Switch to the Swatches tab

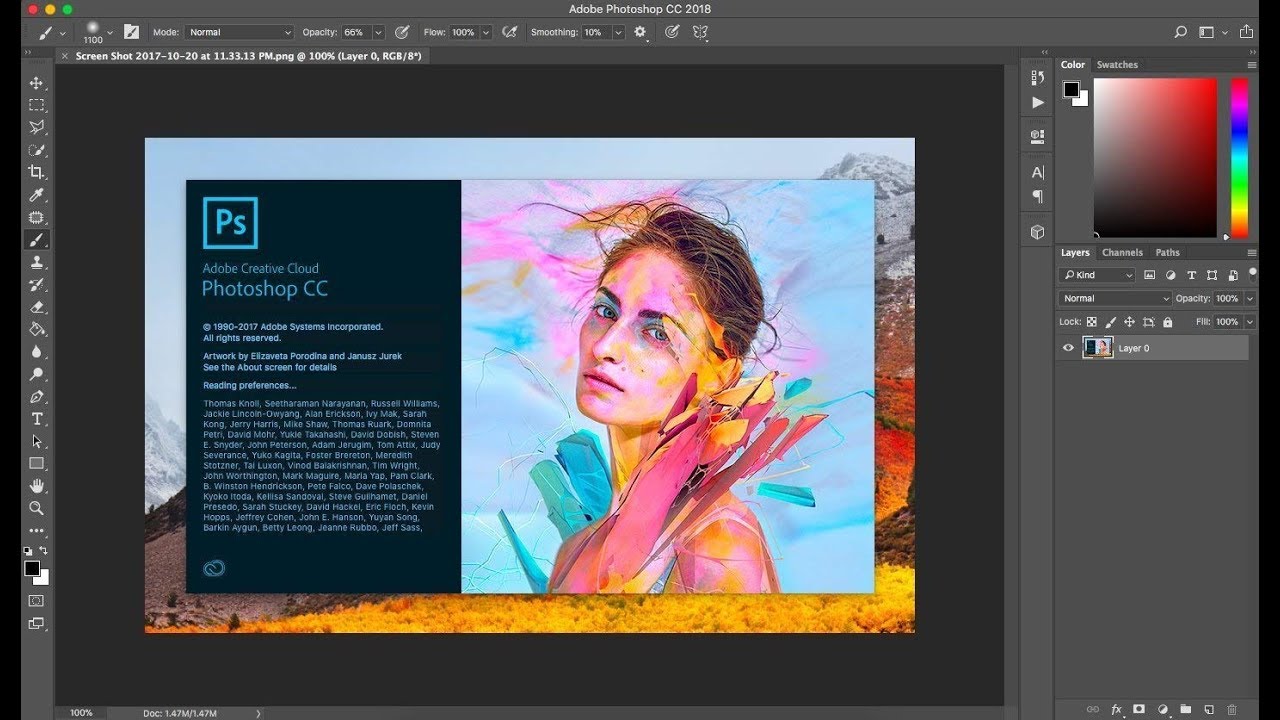tap(1117, 65)
